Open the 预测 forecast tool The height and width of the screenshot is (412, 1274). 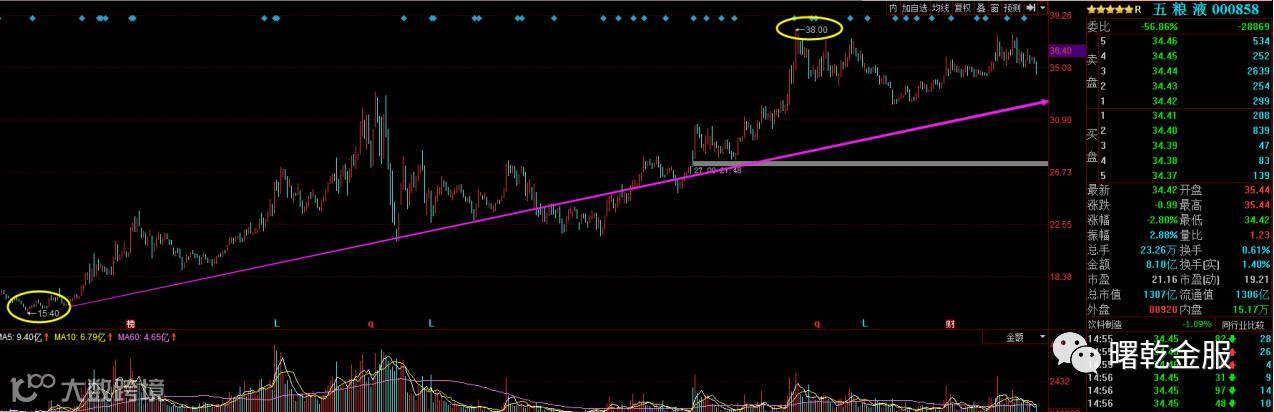point(1013,7)
